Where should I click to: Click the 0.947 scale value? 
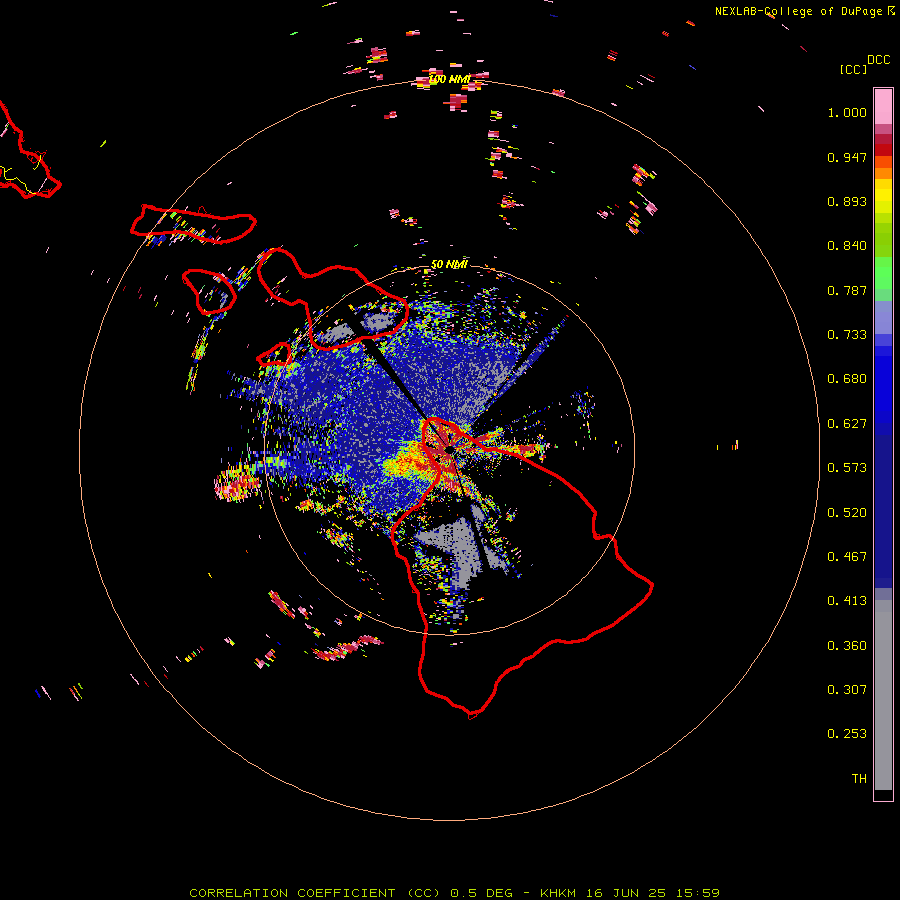(x=847, y=157)
